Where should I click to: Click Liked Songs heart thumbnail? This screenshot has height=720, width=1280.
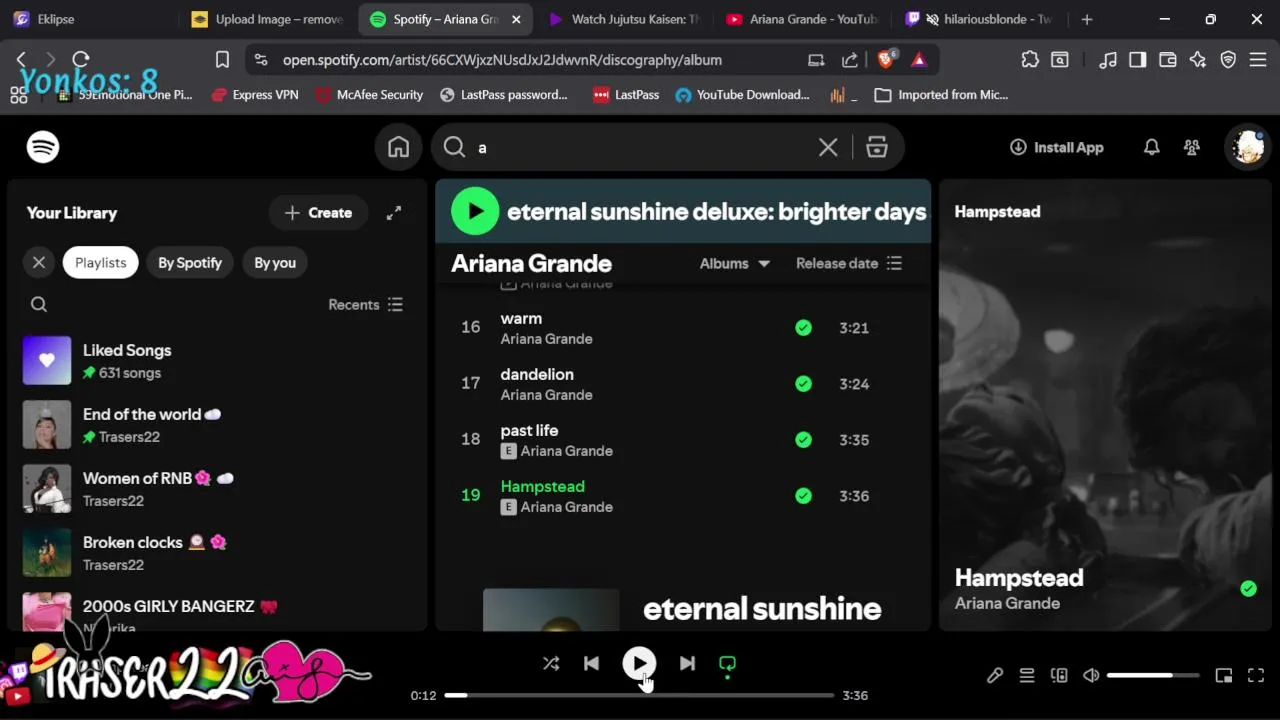47,361
